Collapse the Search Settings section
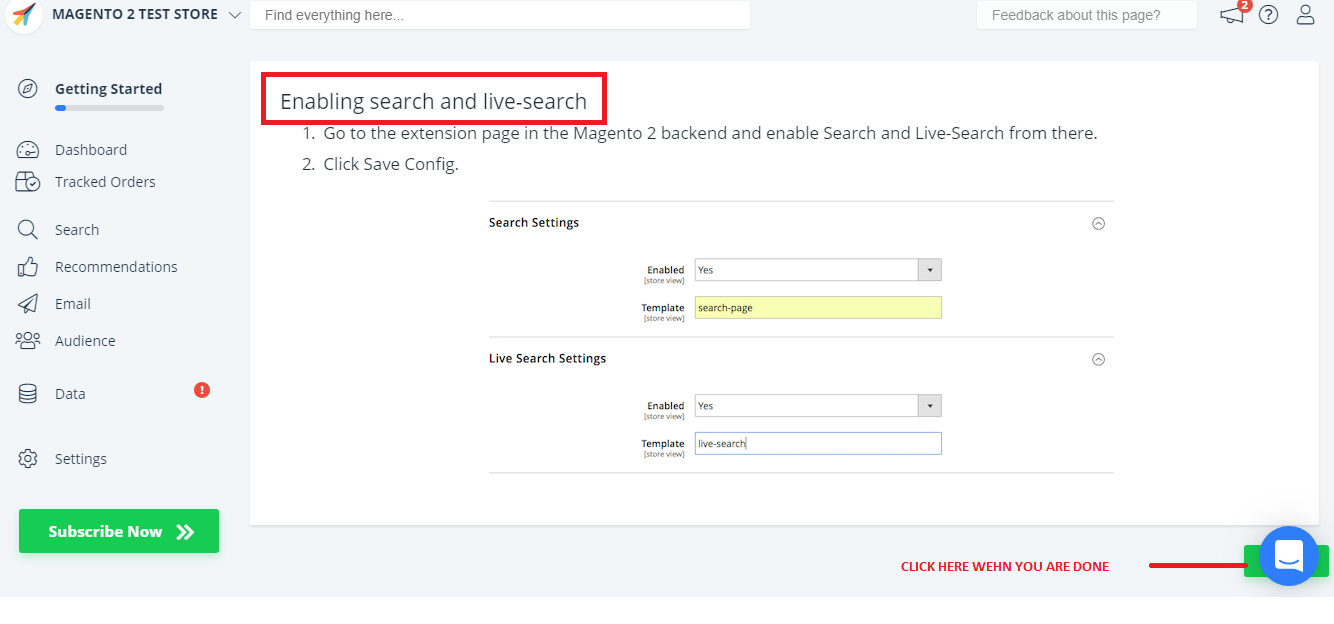The height and width of the screenshot is (624, 1334). 1098,224
